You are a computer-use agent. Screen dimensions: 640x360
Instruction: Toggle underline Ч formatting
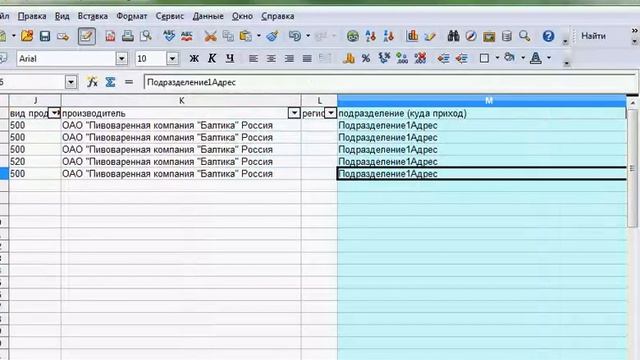(x=230, y=58)
